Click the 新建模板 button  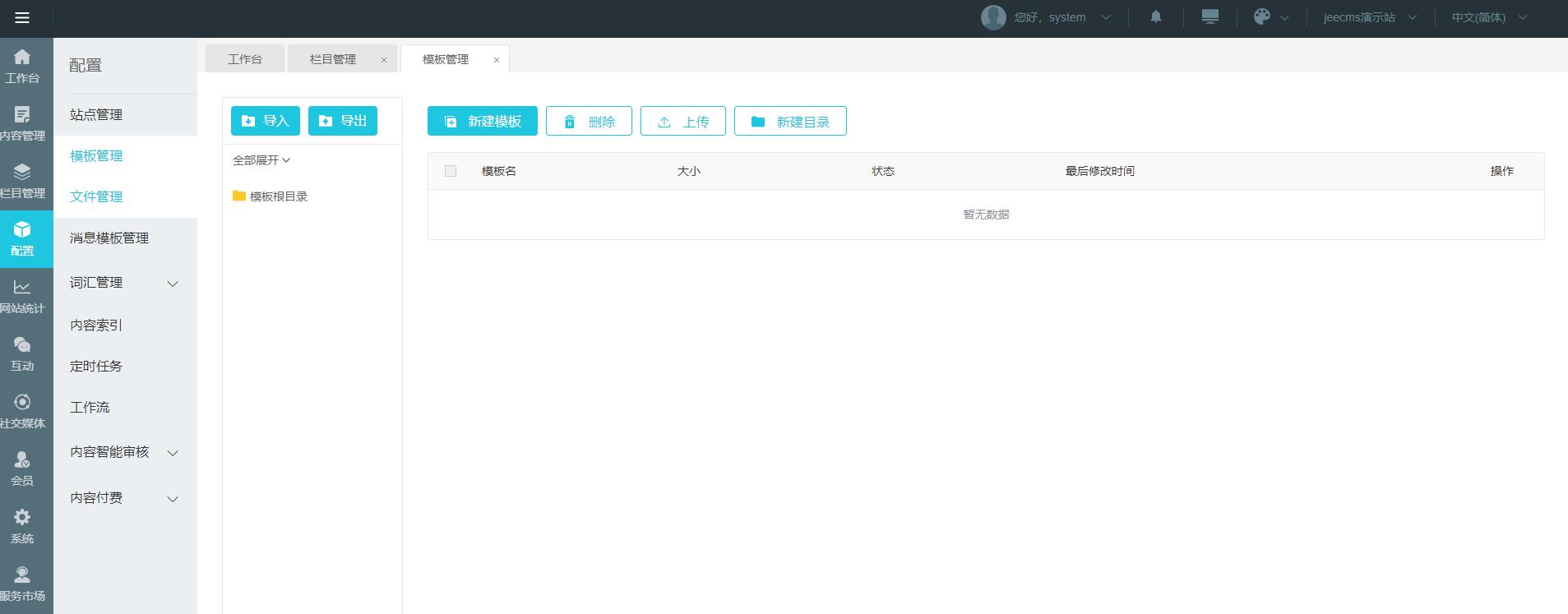(483, 121)
